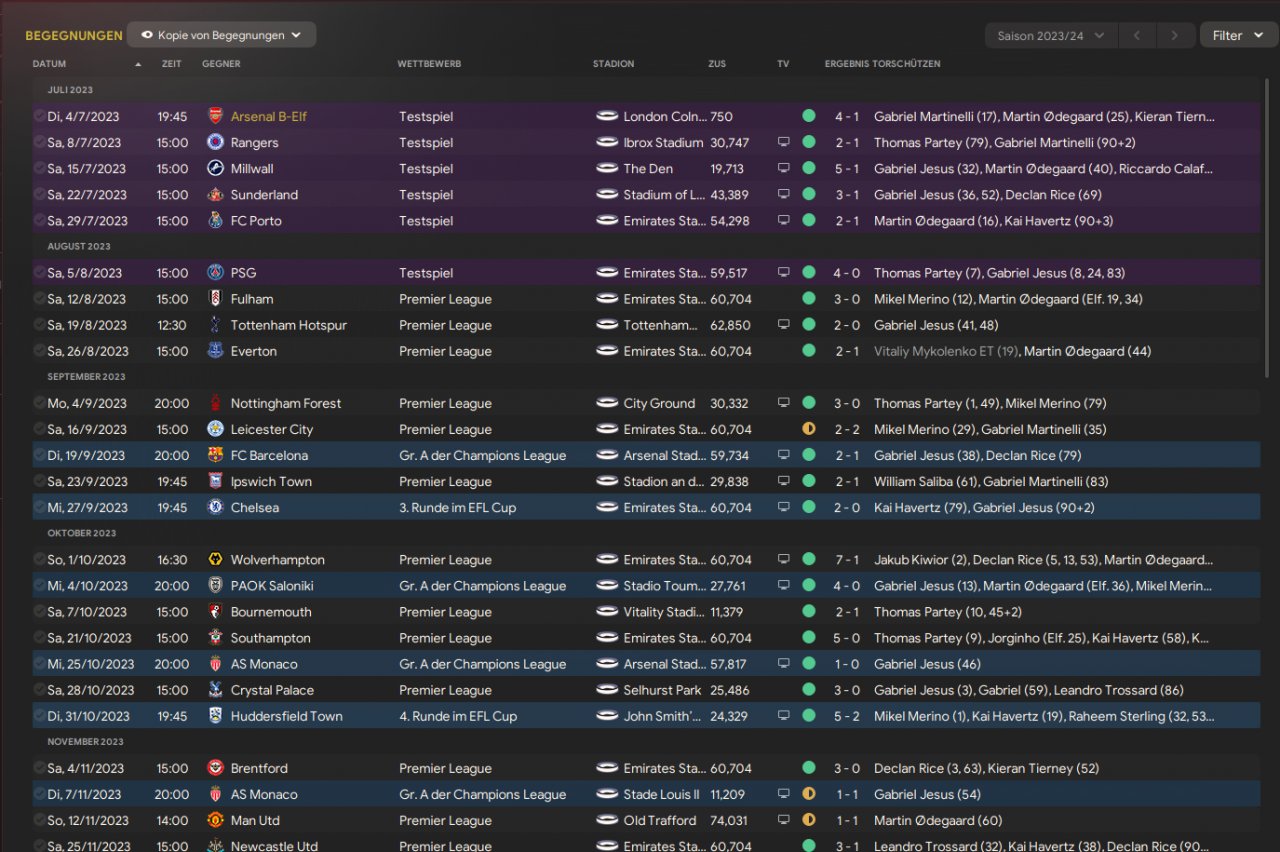Go to the next season arrow button
Viewport: 1280px width, 852px height.
(x=1174, y=36)
